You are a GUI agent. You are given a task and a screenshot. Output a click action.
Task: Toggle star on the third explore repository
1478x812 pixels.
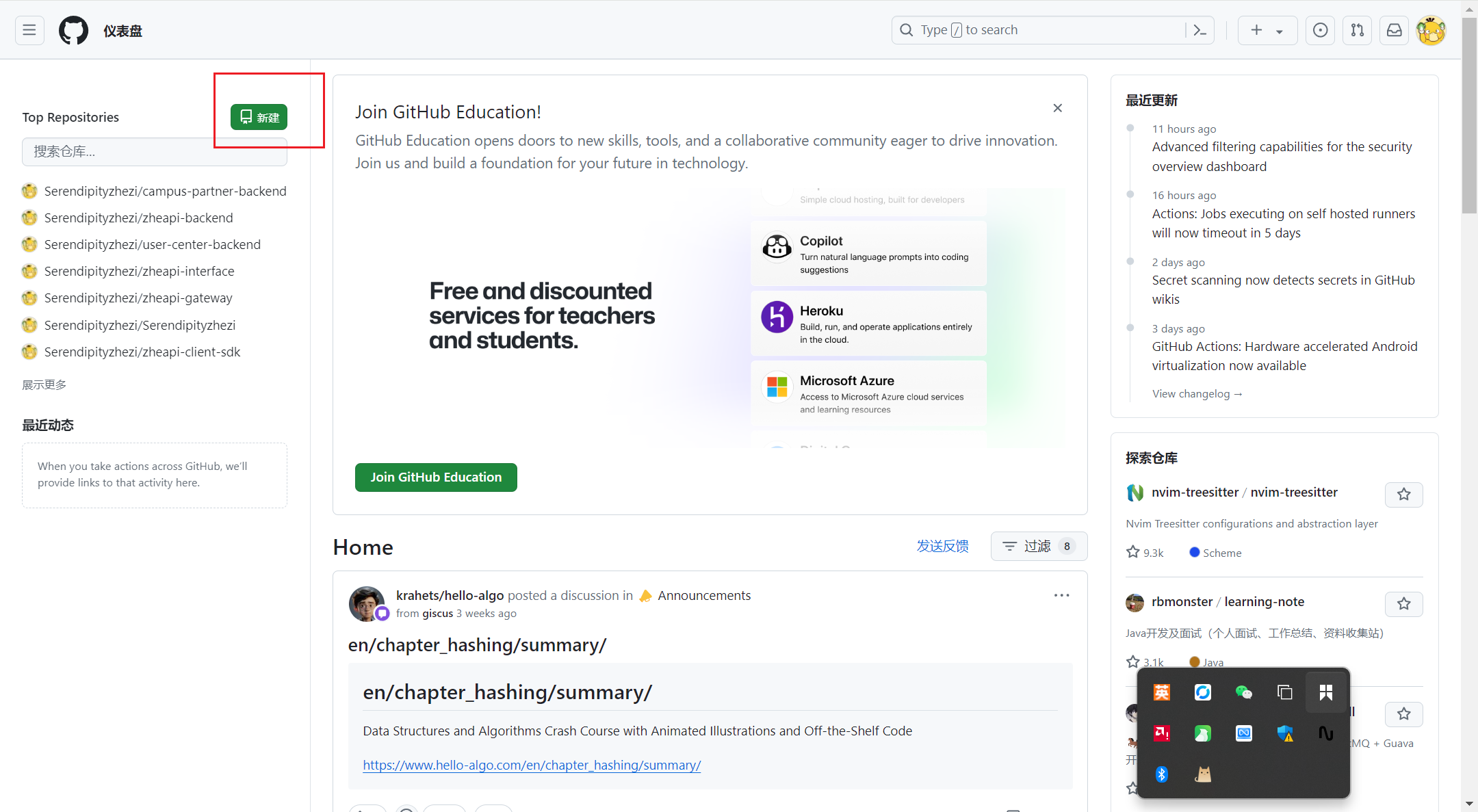point(1405,713)
